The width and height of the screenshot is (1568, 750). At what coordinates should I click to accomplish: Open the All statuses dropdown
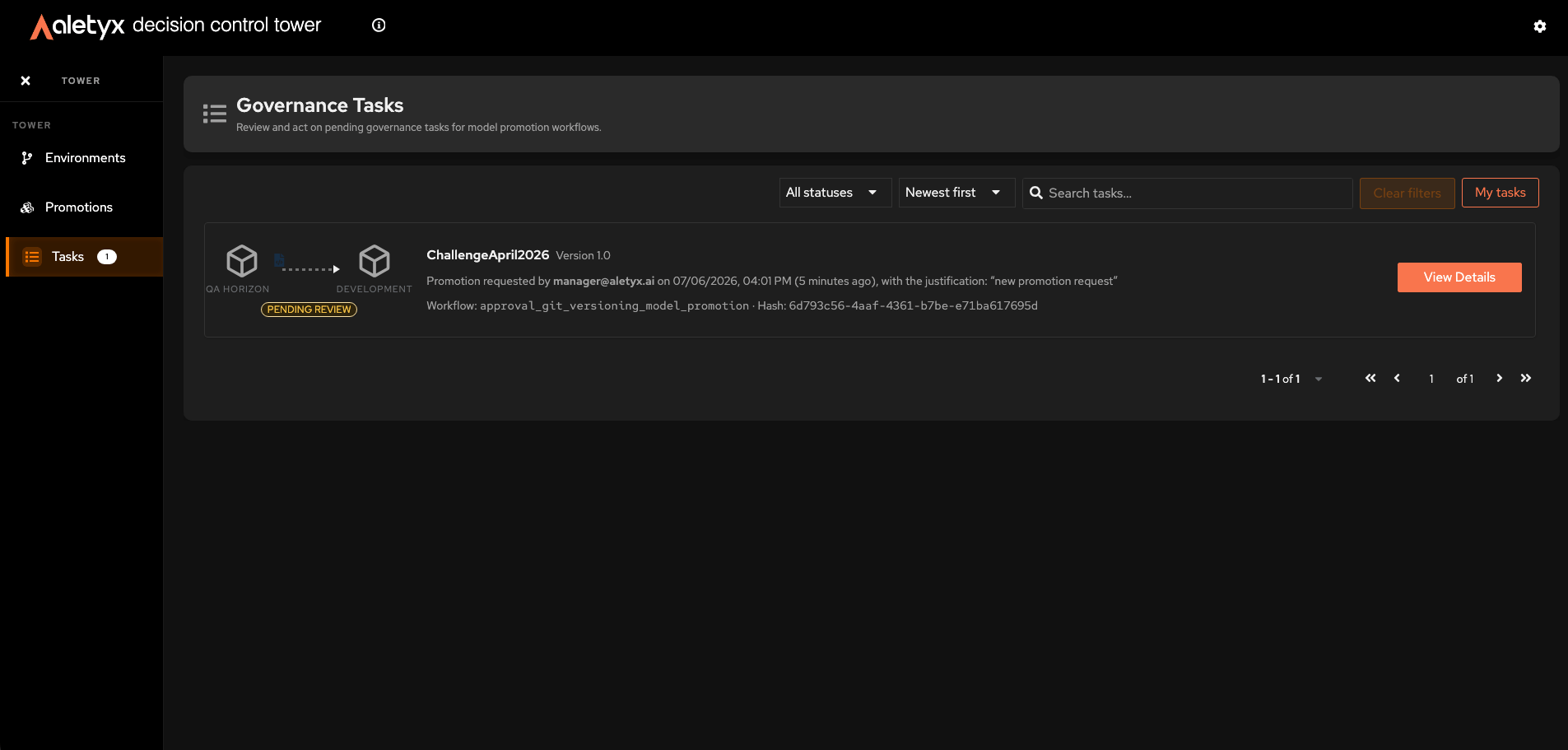[x=835, y=193]
